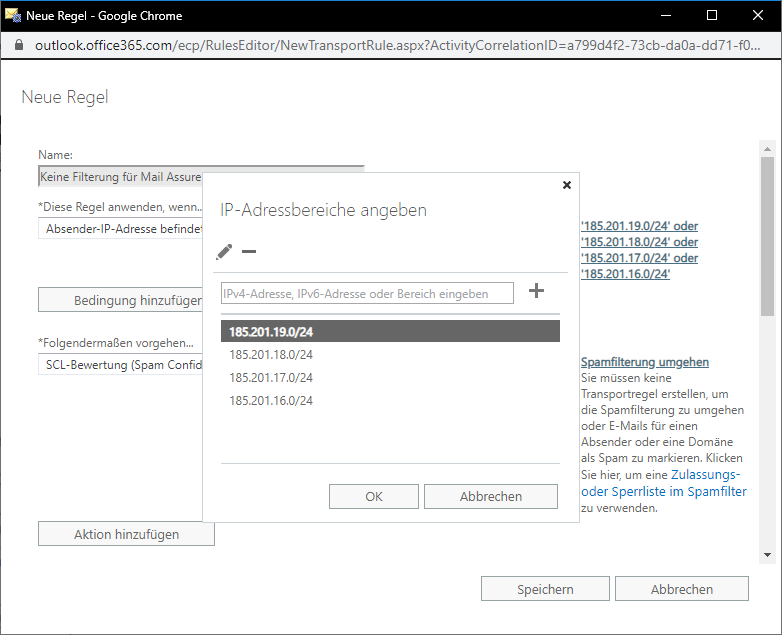Open the '185.201.19.0/24' oder link
Screen dimensions: 782x635
(x=639, y=226)
